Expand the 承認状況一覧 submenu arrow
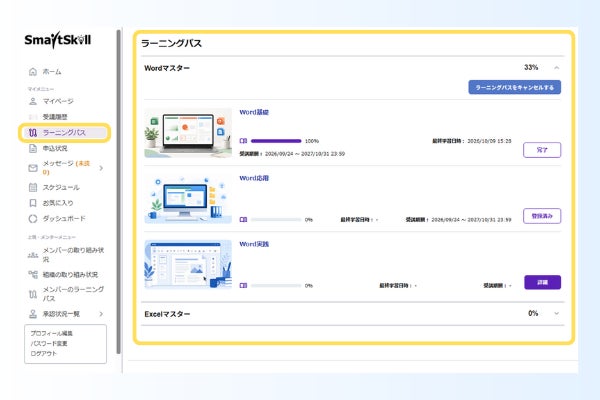 pyautogui.click(x=101, y=314)
